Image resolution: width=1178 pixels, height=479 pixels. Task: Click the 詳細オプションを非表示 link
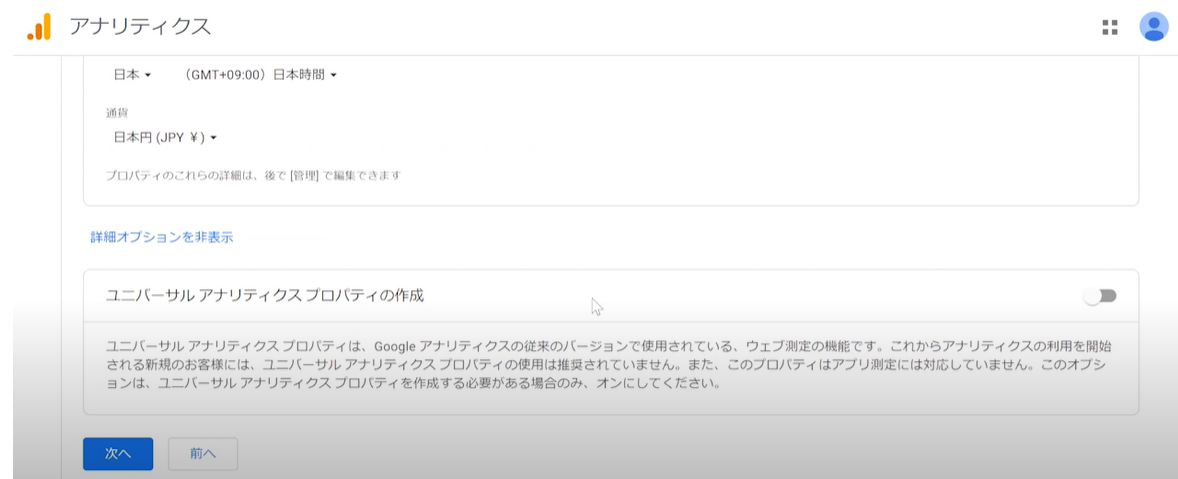(x=162, y=237)
